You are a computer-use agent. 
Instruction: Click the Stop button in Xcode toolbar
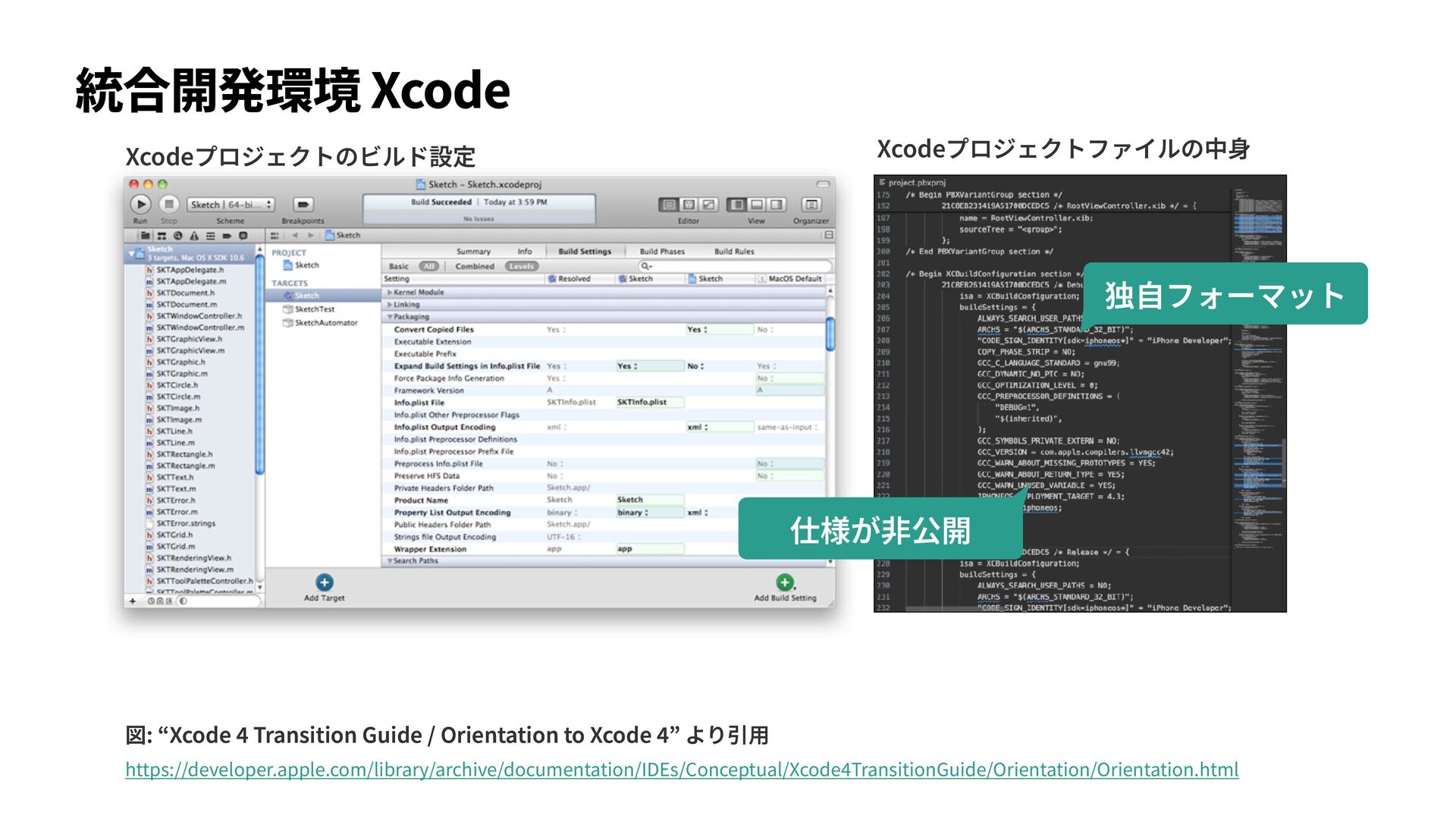click(169, 204)
